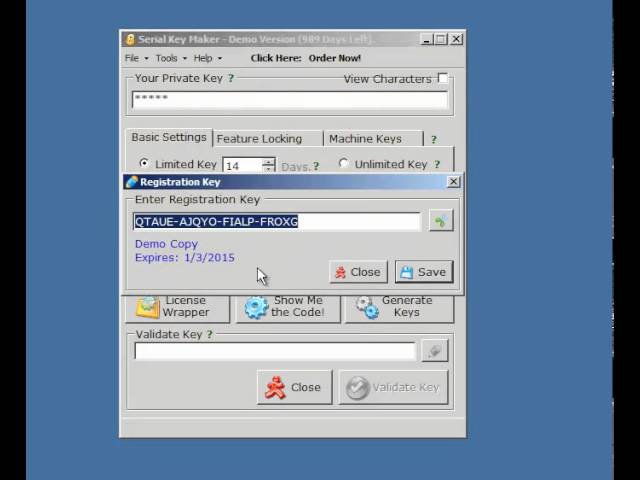Select the Limited Key radio button
Viewport: 640px width, 480px height.
point(144,163)
